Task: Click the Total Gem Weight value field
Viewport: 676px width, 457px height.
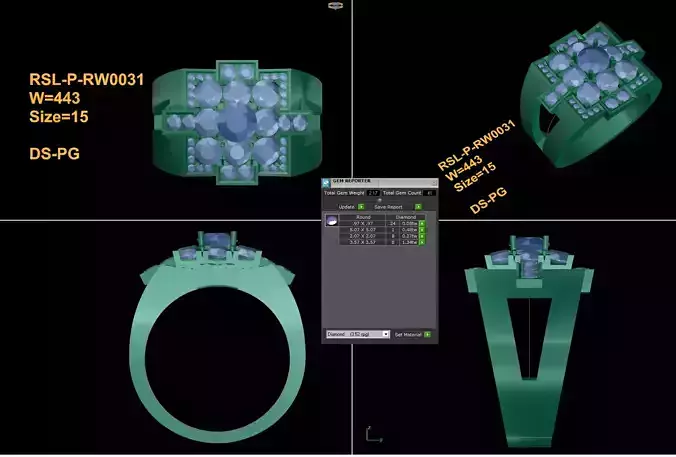Action: (x=373, y=193)
